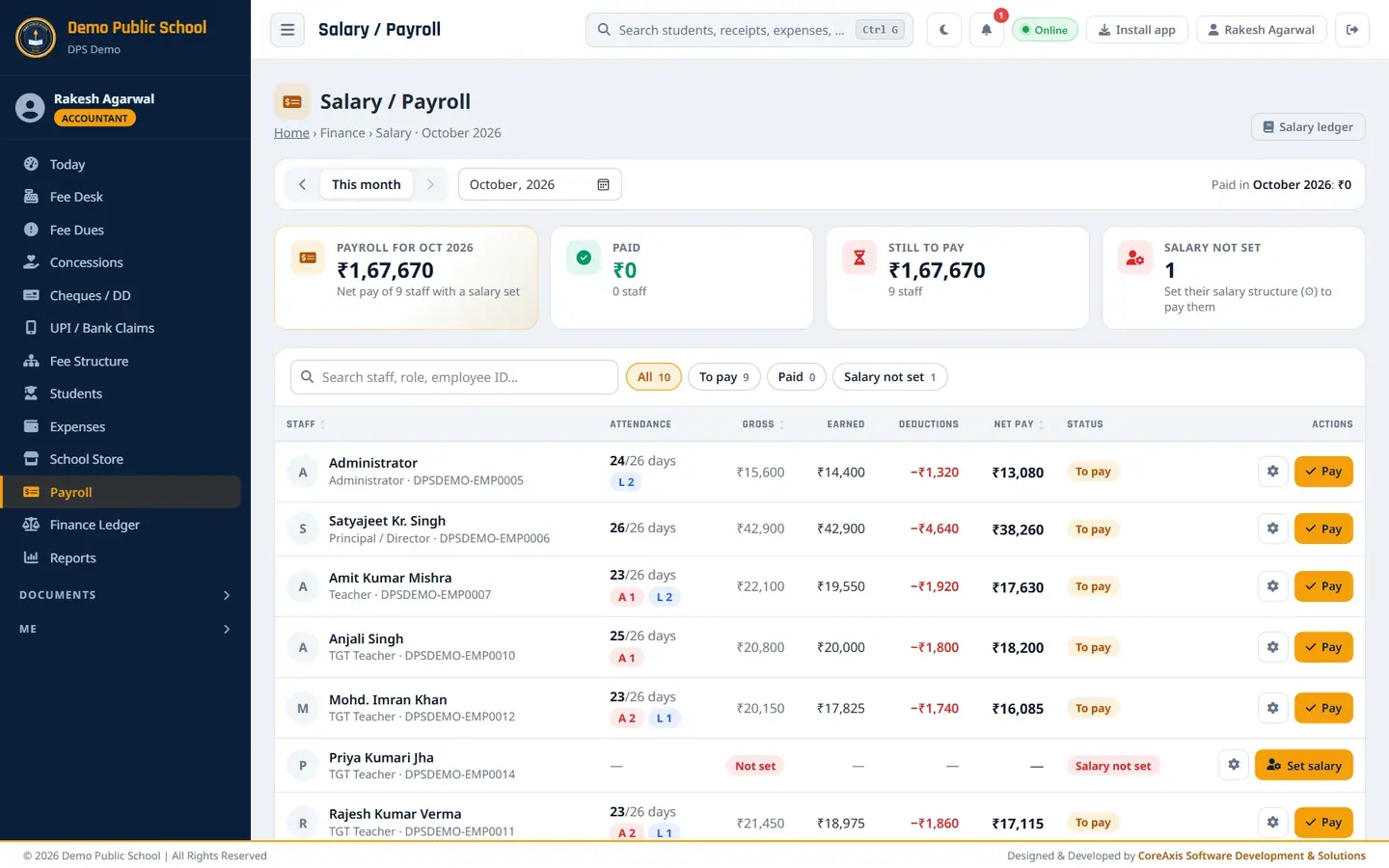
Task: Click the Online status badge
Action: [x=1045, y=30]
